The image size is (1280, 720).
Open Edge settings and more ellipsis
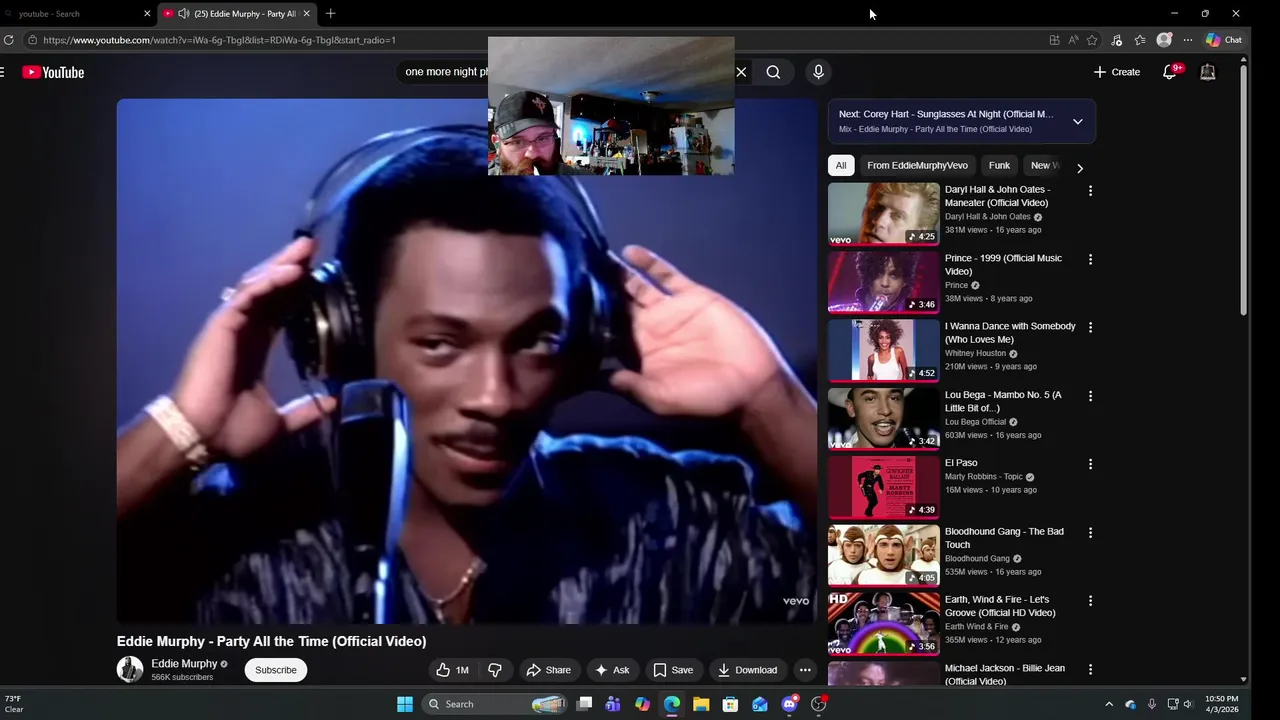coord(1188,40)
